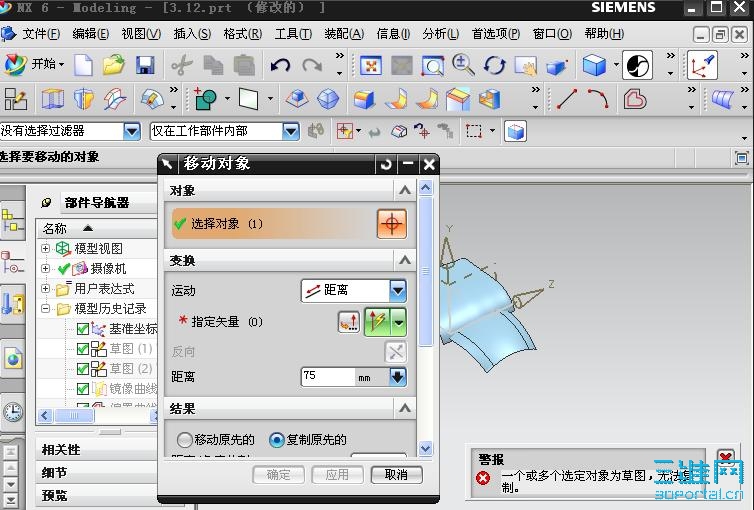The image size is (754, 510).
Task: Click the Fit view icon
Action: coord(371,65)
